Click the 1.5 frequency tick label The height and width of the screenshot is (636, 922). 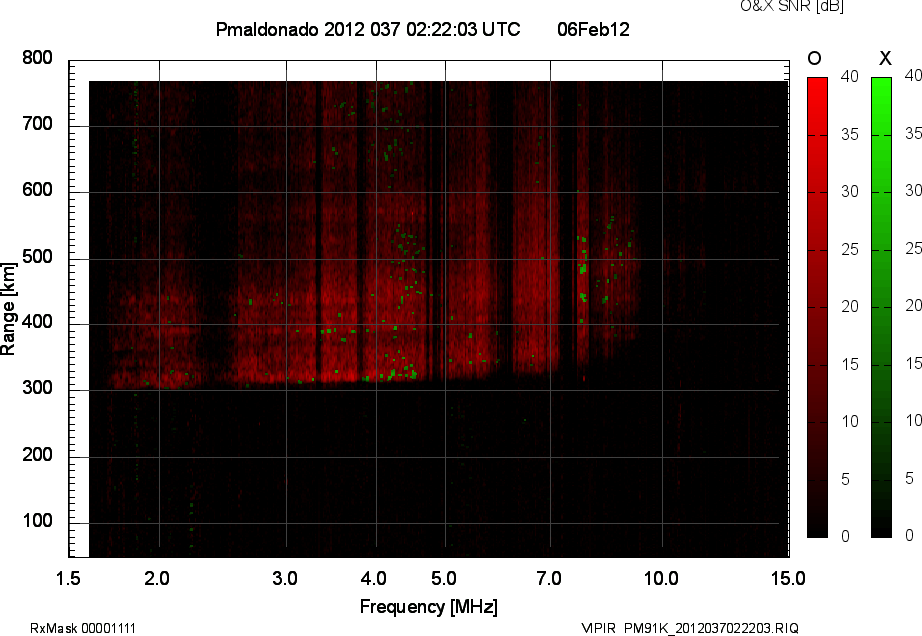pos(69,578)
